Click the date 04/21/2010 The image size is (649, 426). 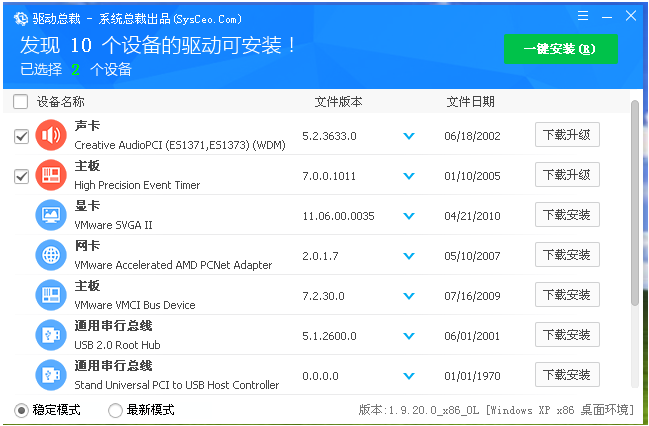point(472,216)
